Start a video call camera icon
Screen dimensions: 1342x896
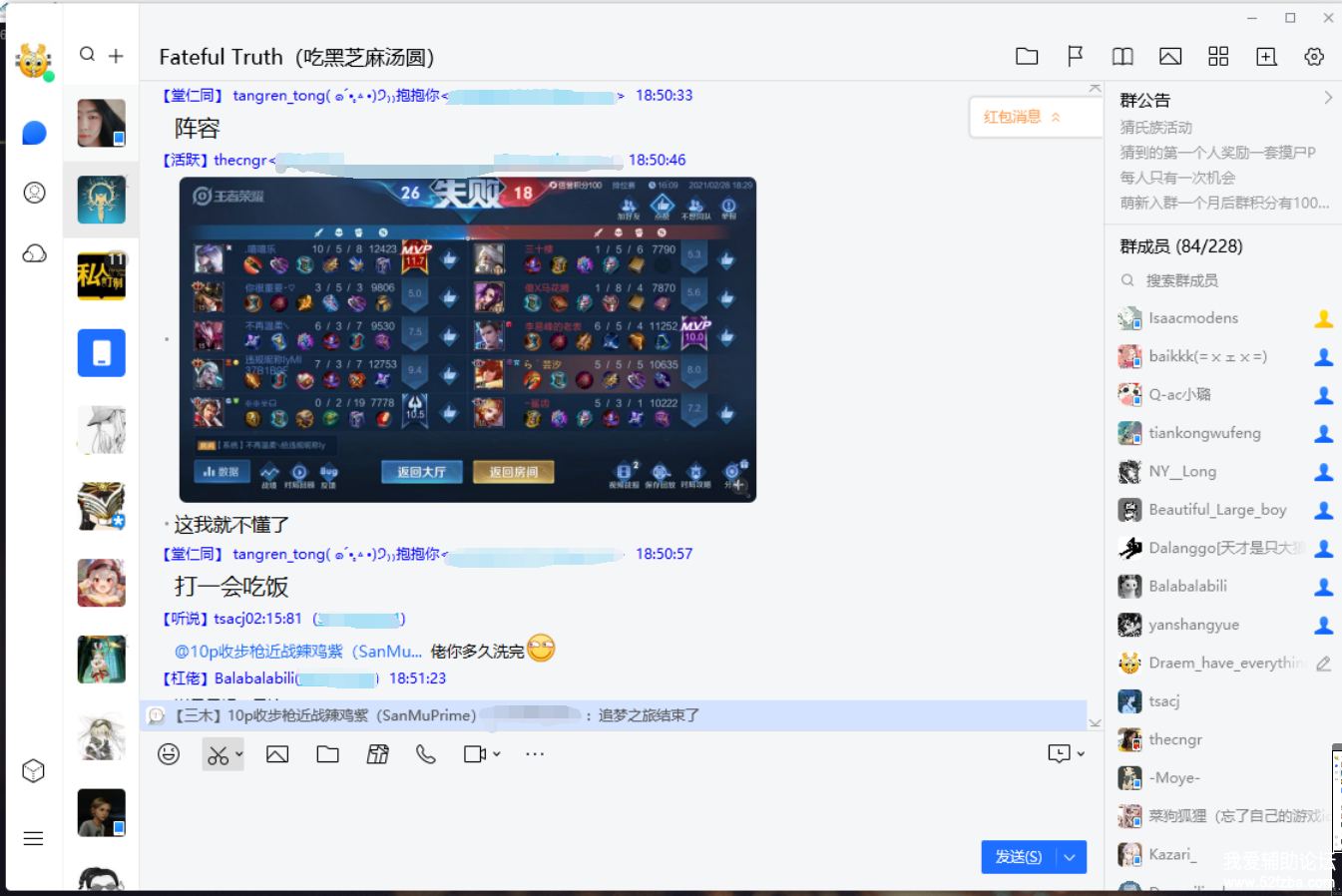point(475,754)
